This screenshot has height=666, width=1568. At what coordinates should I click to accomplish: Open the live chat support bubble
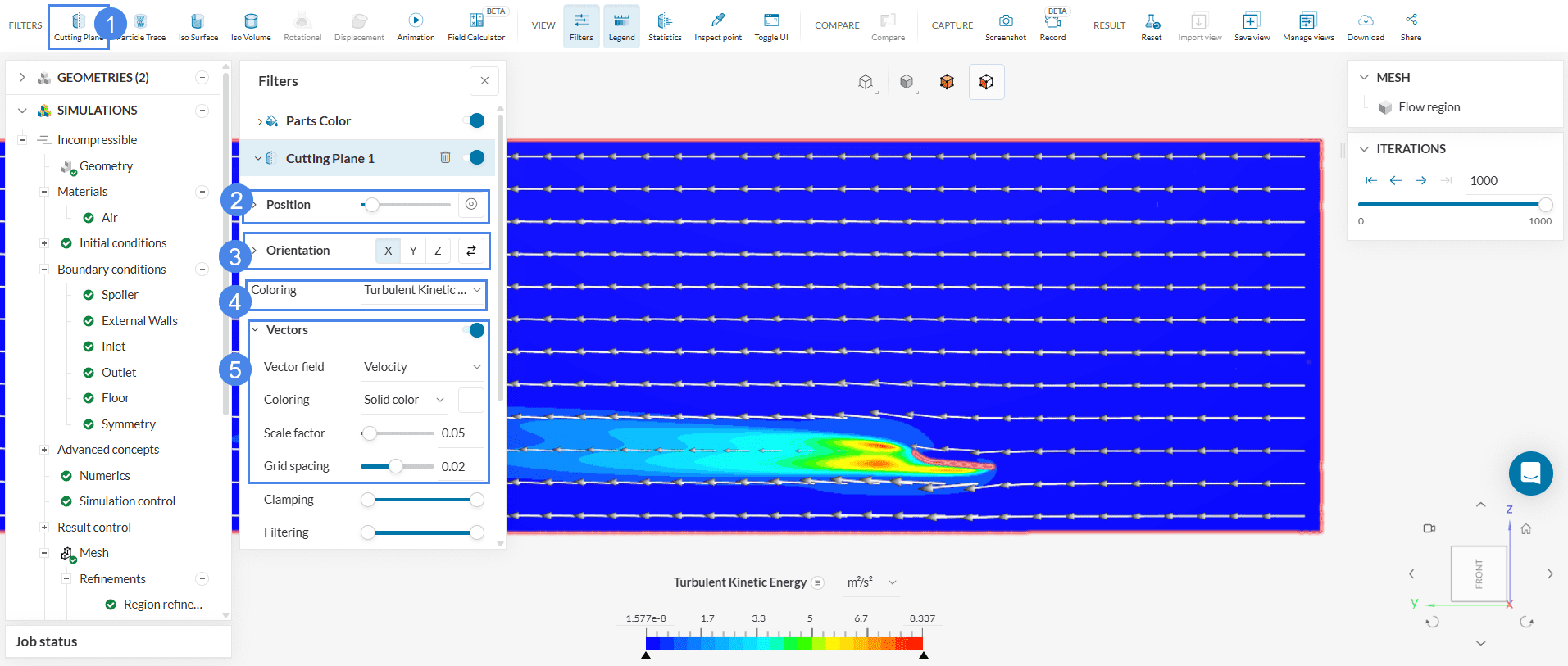(1530, 473)
